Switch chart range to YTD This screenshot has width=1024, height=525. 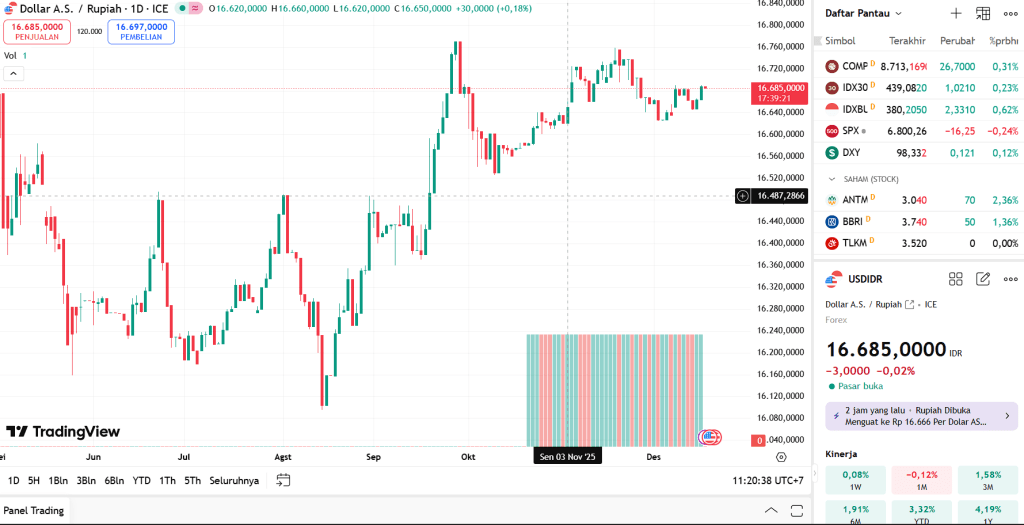tap(141, 481)
